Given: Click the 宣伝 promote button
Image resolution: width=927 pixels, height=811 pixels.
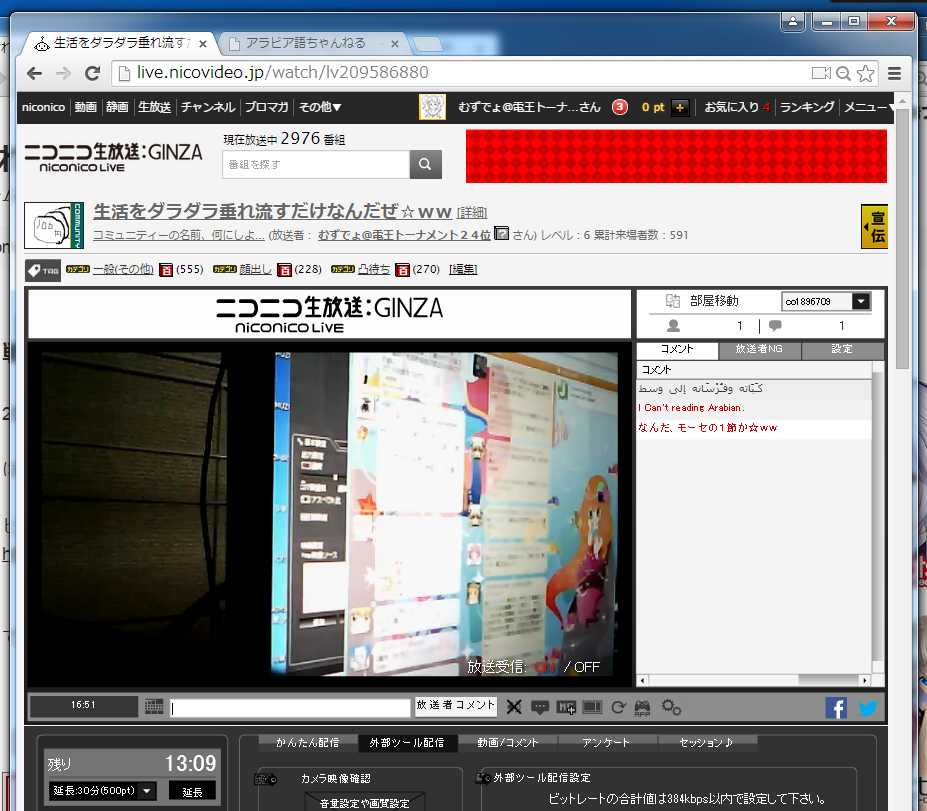Looking at the screenshot, I should click(874, 226).
